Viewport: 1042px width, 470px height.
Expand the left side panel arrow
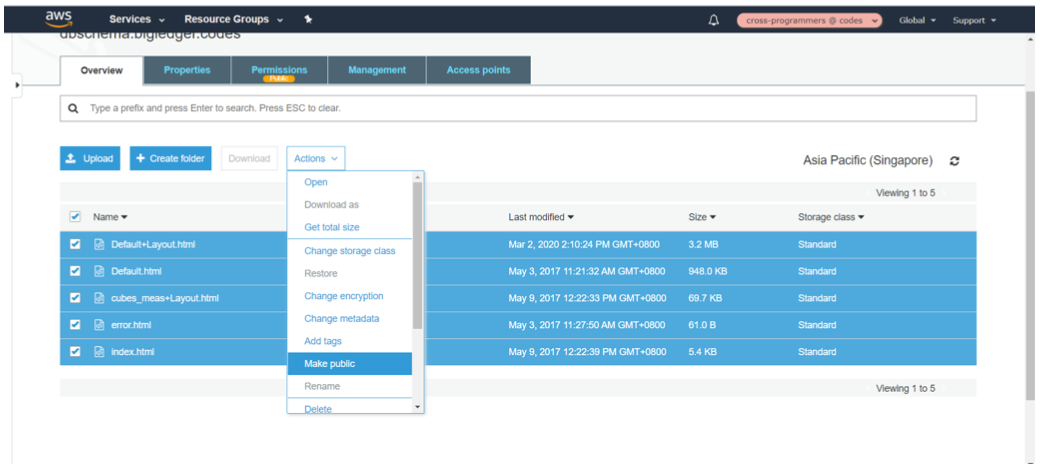click(x=17, y=86)
